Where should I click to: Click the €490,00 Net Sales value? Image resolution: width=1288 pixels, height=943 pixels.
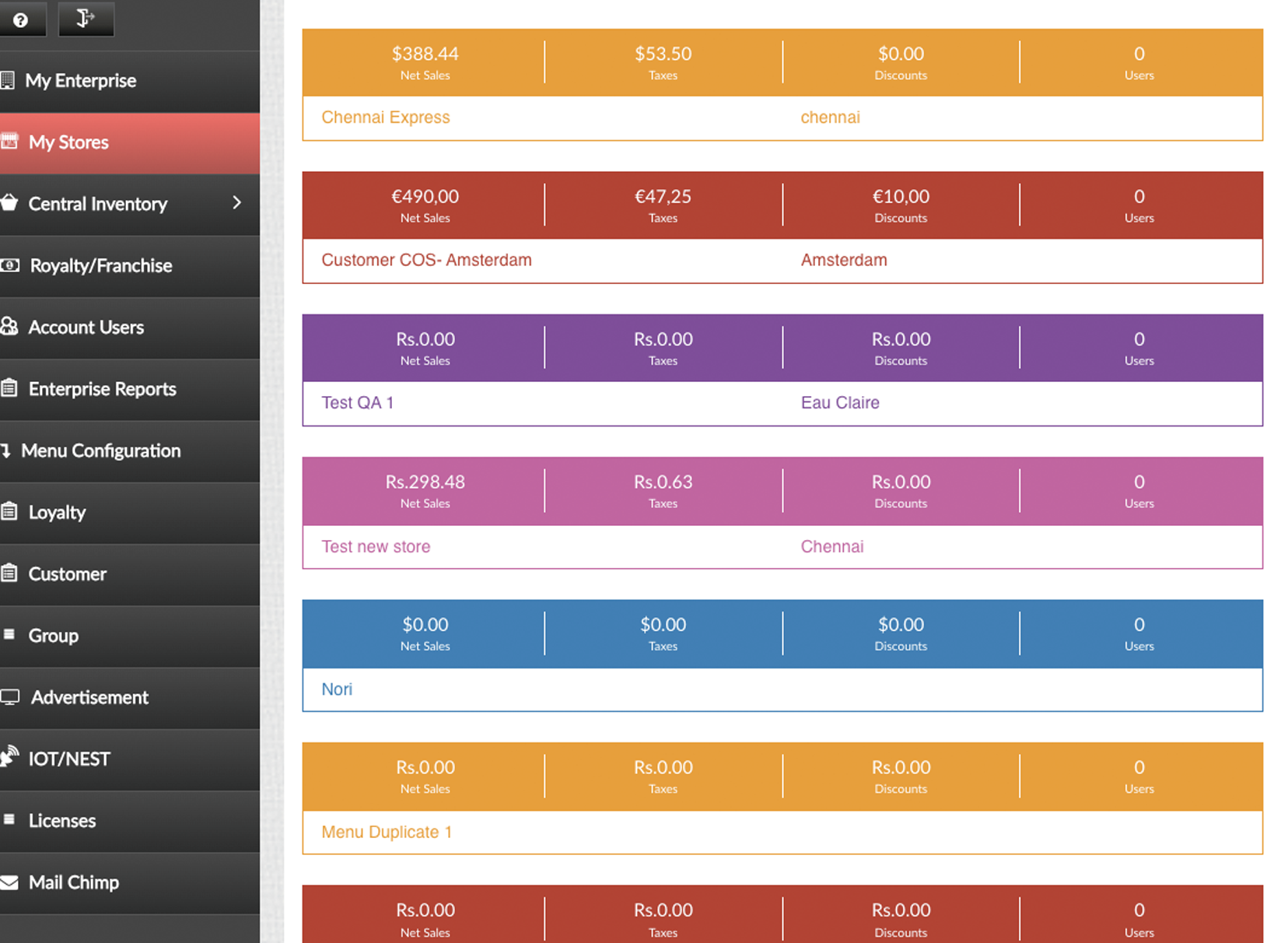pos(425,197)
